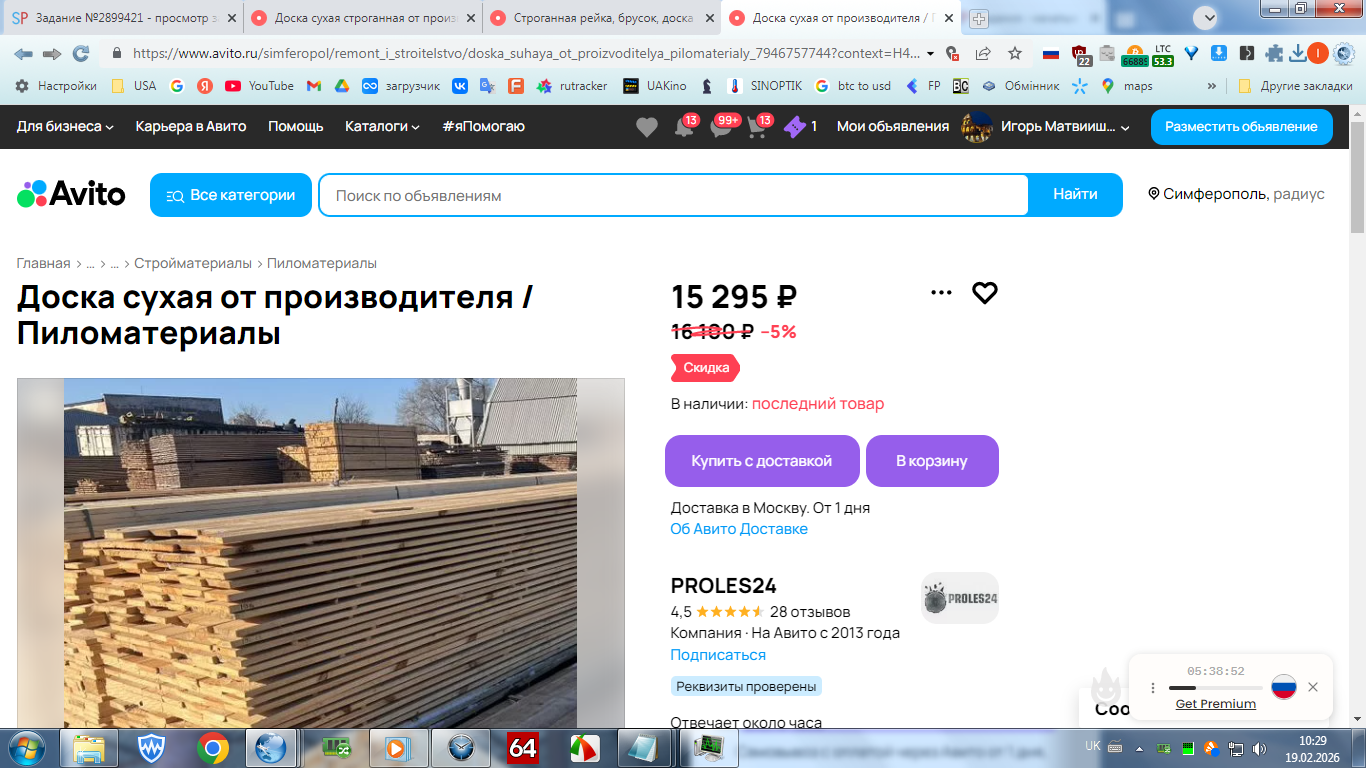Add listing to favorites with heart outline
The image size is (1366, 768).
[985, 293]
